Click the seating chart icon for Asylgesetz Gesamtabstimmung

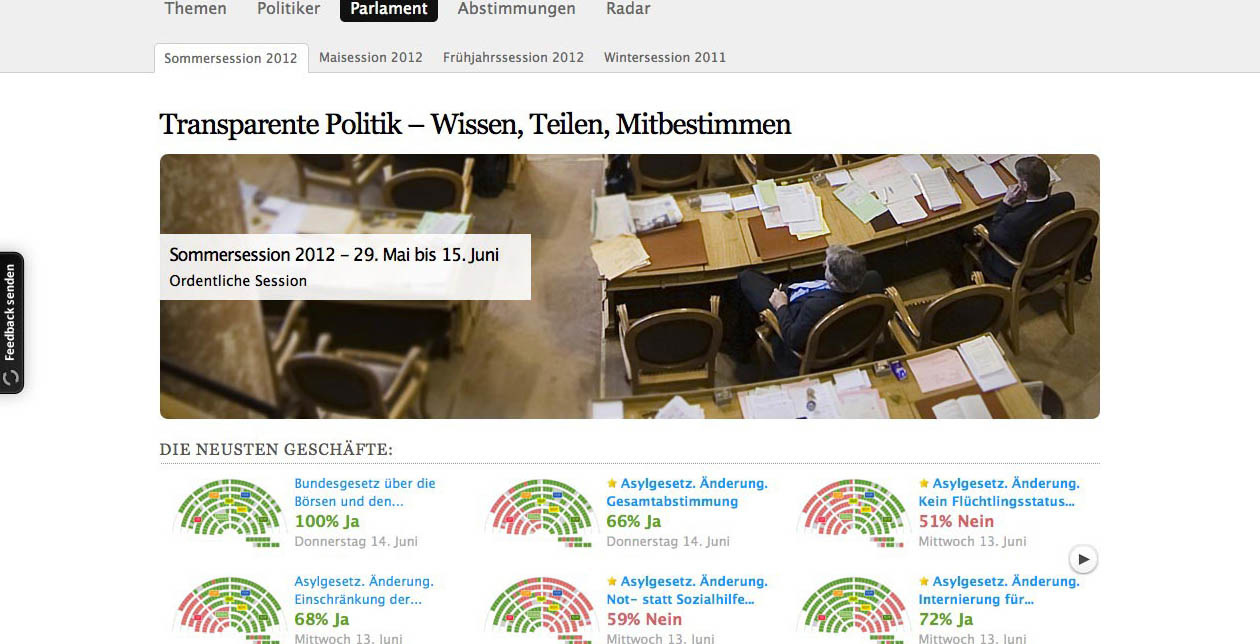540,511
